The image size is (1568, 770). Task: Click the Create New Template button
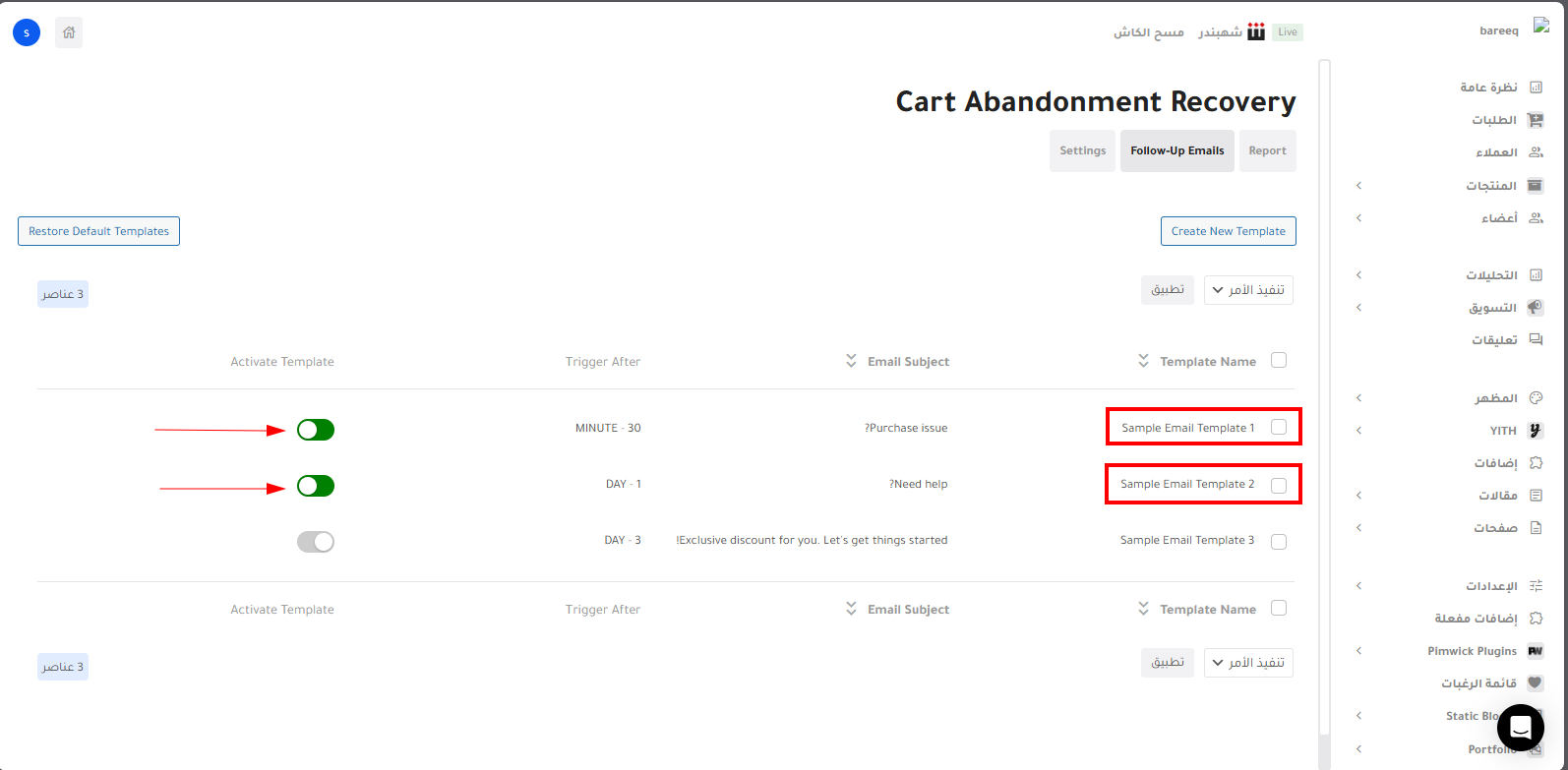pos(1228,231)
